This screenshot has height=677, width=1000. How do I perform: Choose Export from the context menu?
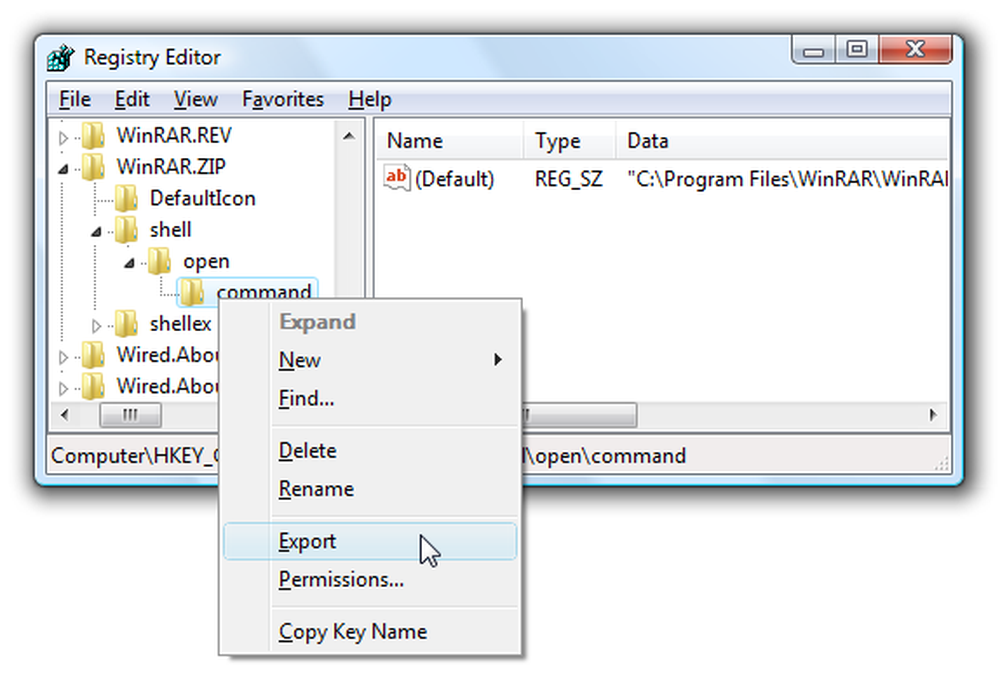(x=370, y=541)
